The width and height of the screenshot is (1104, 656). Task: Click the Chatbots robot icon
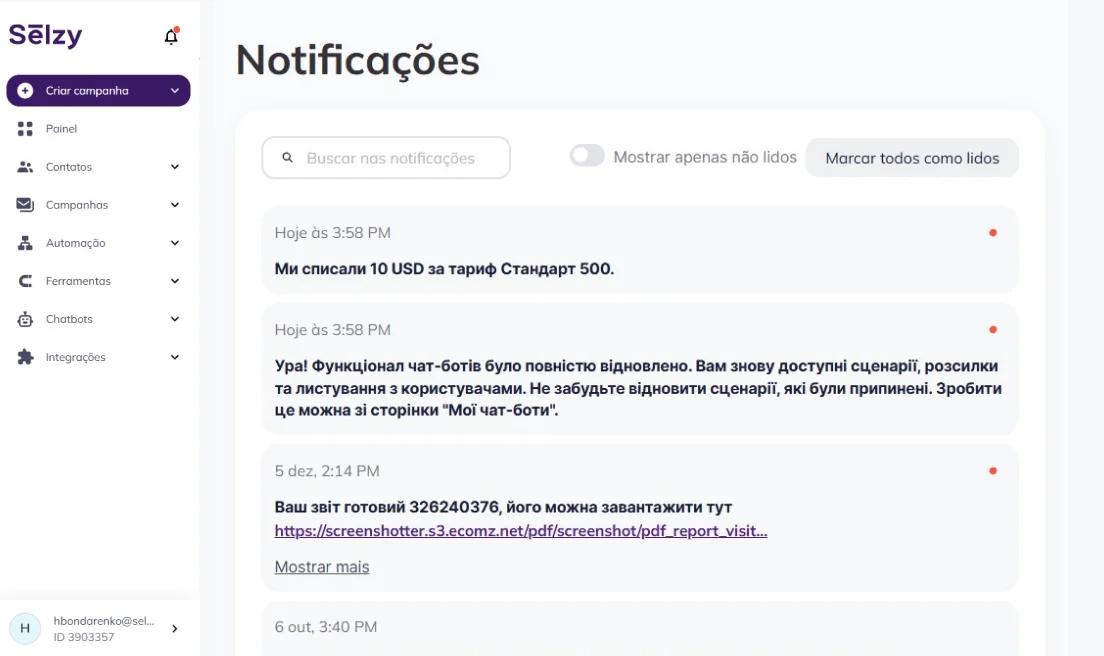click(x=26, y=319)
